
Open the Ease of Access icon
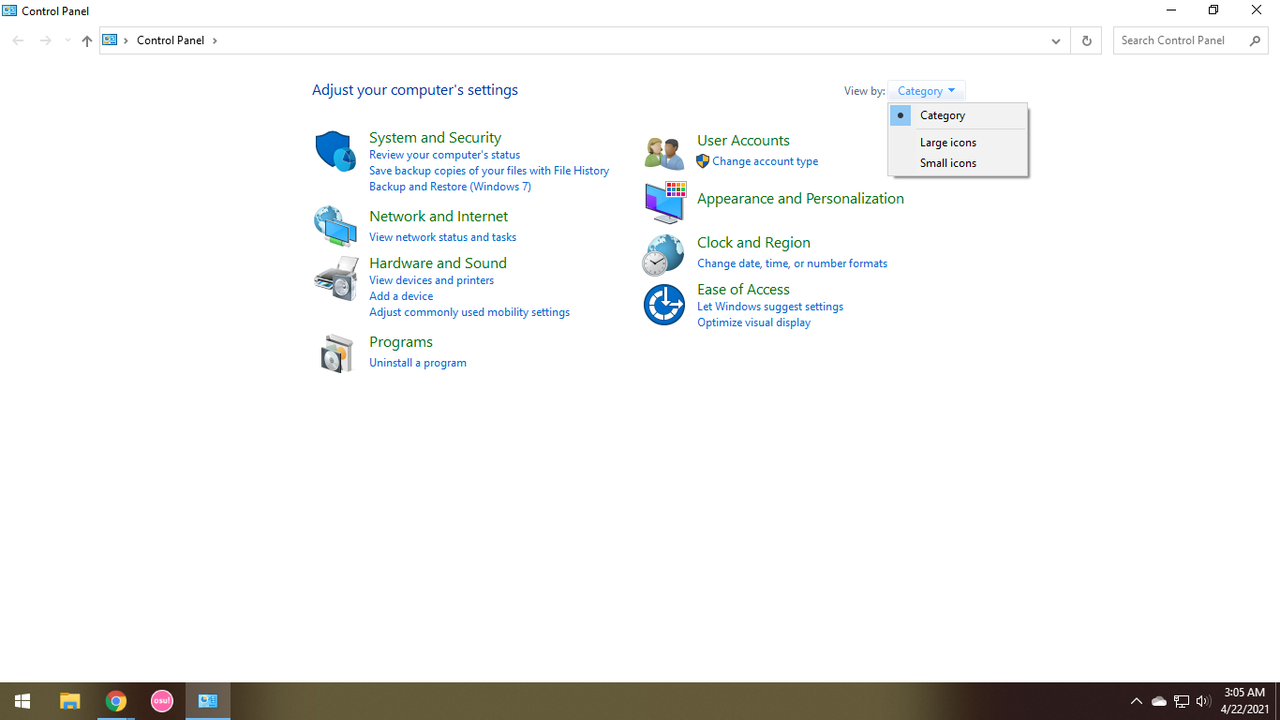[664, 305]
